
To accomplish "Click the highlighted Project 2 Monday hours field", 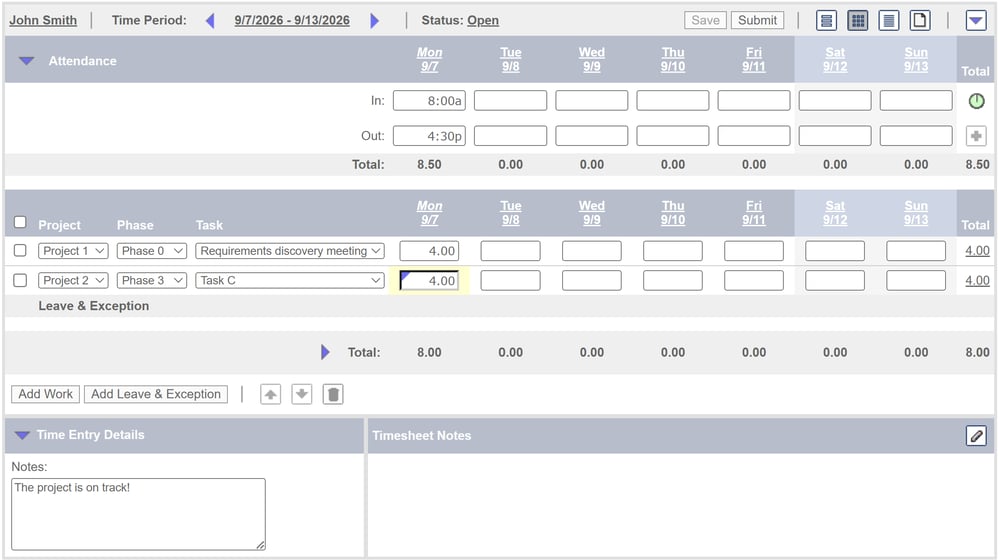I will point(429,281).
